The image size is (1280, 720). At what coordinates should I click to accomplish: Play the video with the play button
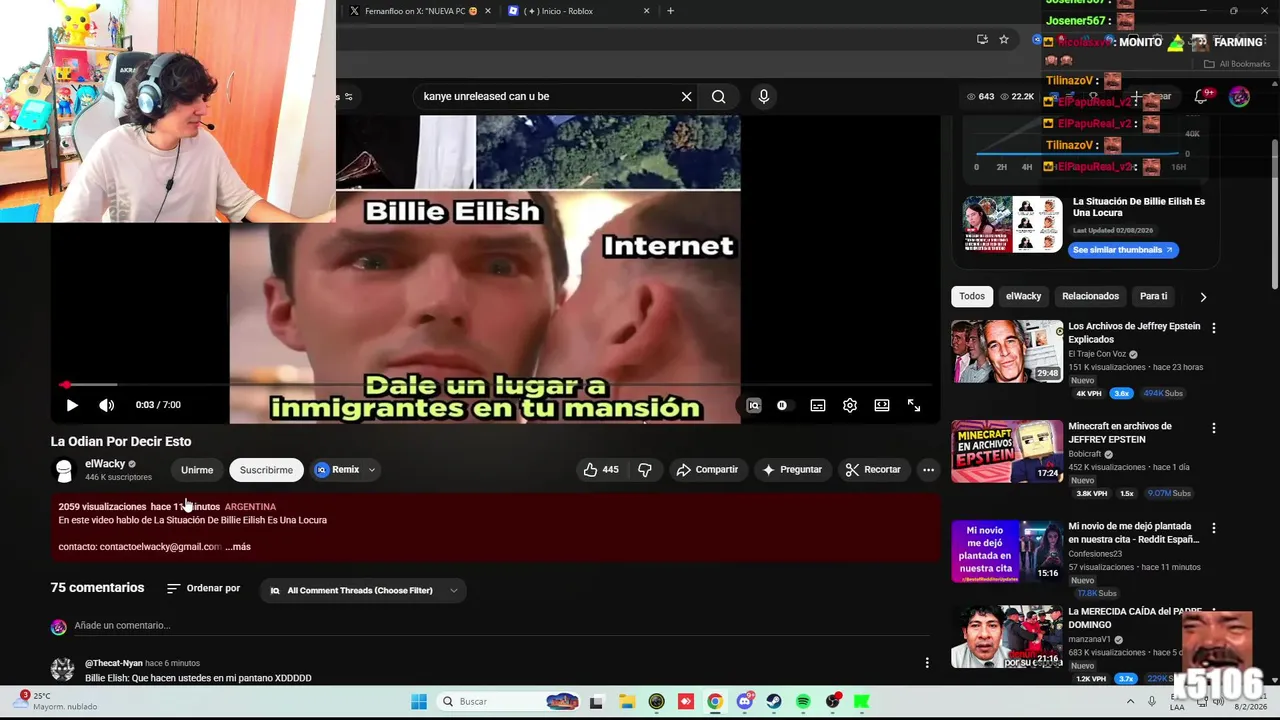pos(72,405)
